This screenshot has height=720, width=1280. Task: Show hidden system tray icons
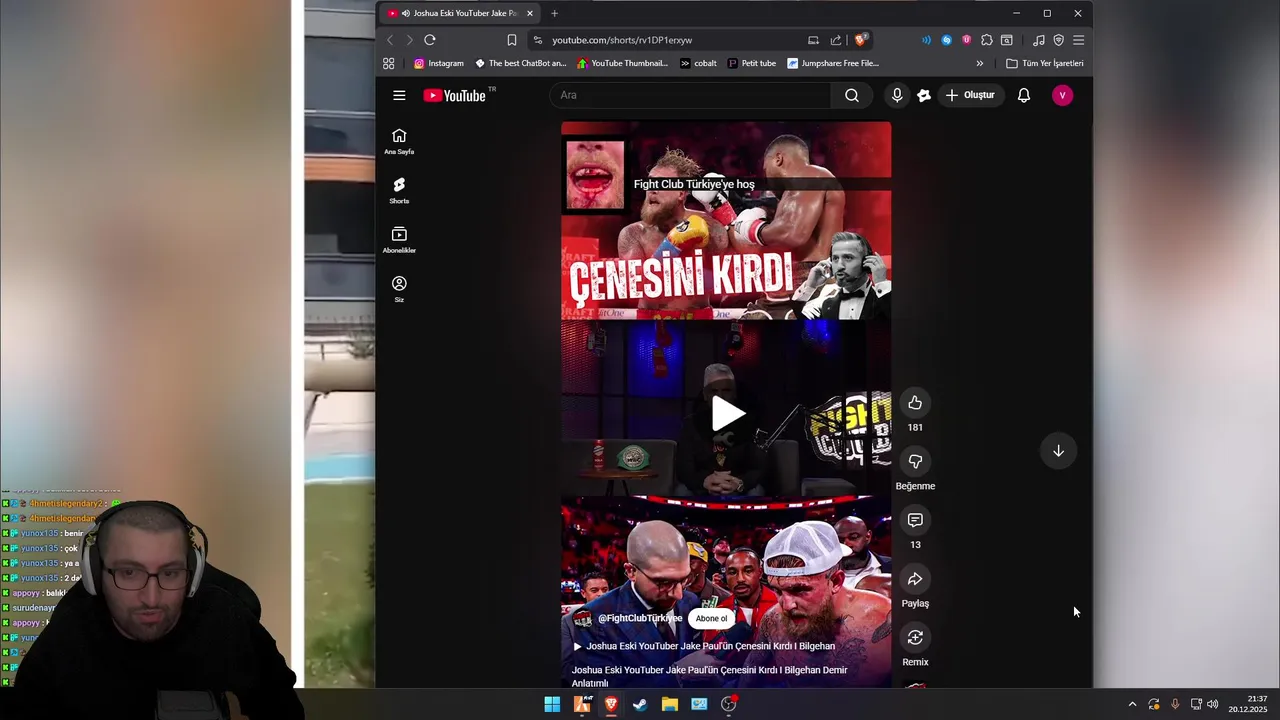pos(1132,704)
